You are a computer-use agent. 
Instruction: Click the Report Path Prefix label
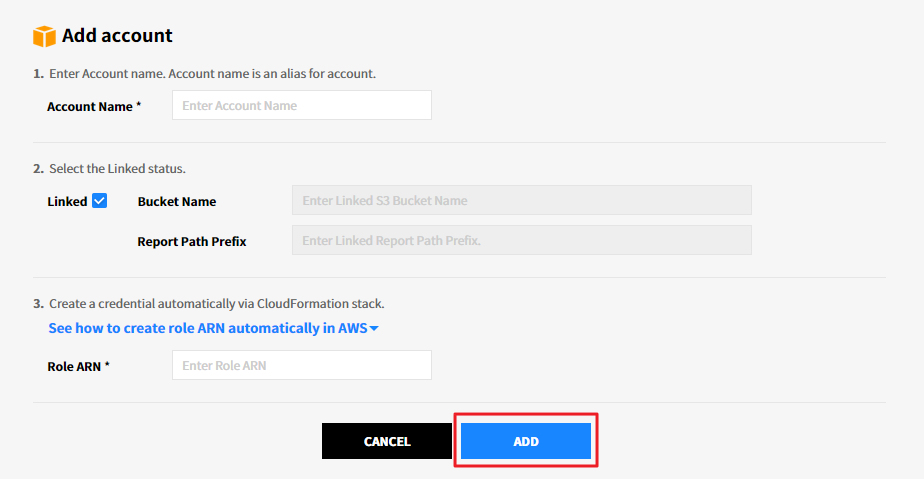(x=192, y=241)
